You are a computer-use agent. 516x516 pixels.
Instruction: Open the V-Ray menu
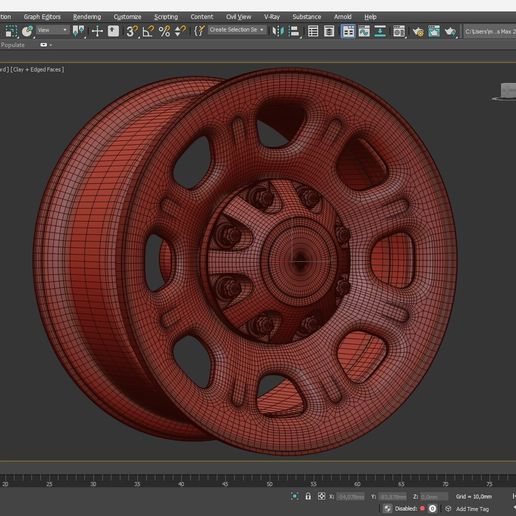click(x=272, y=17)
